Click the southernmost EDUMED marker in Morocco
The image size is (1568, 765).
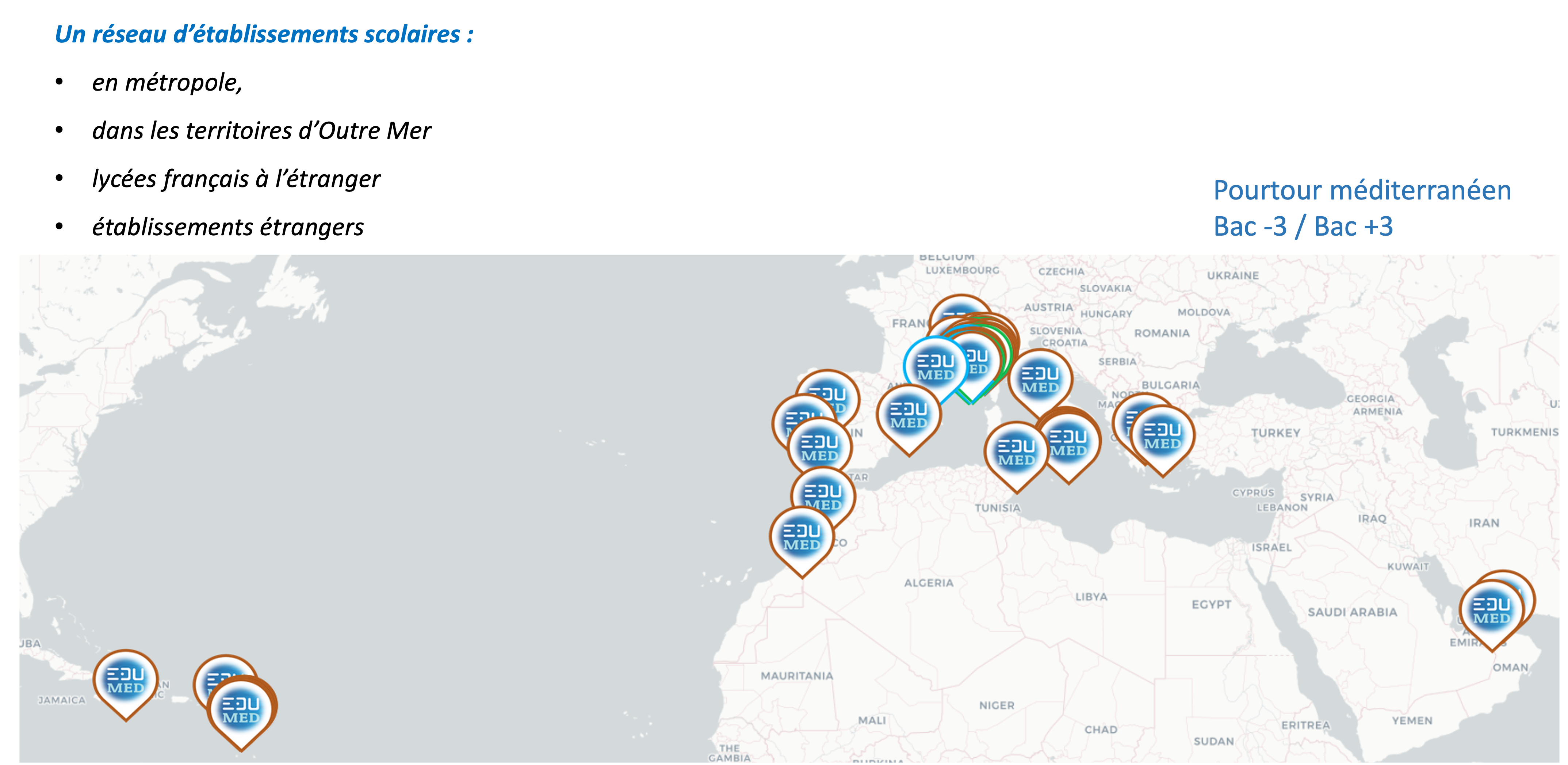coord(802,538)
